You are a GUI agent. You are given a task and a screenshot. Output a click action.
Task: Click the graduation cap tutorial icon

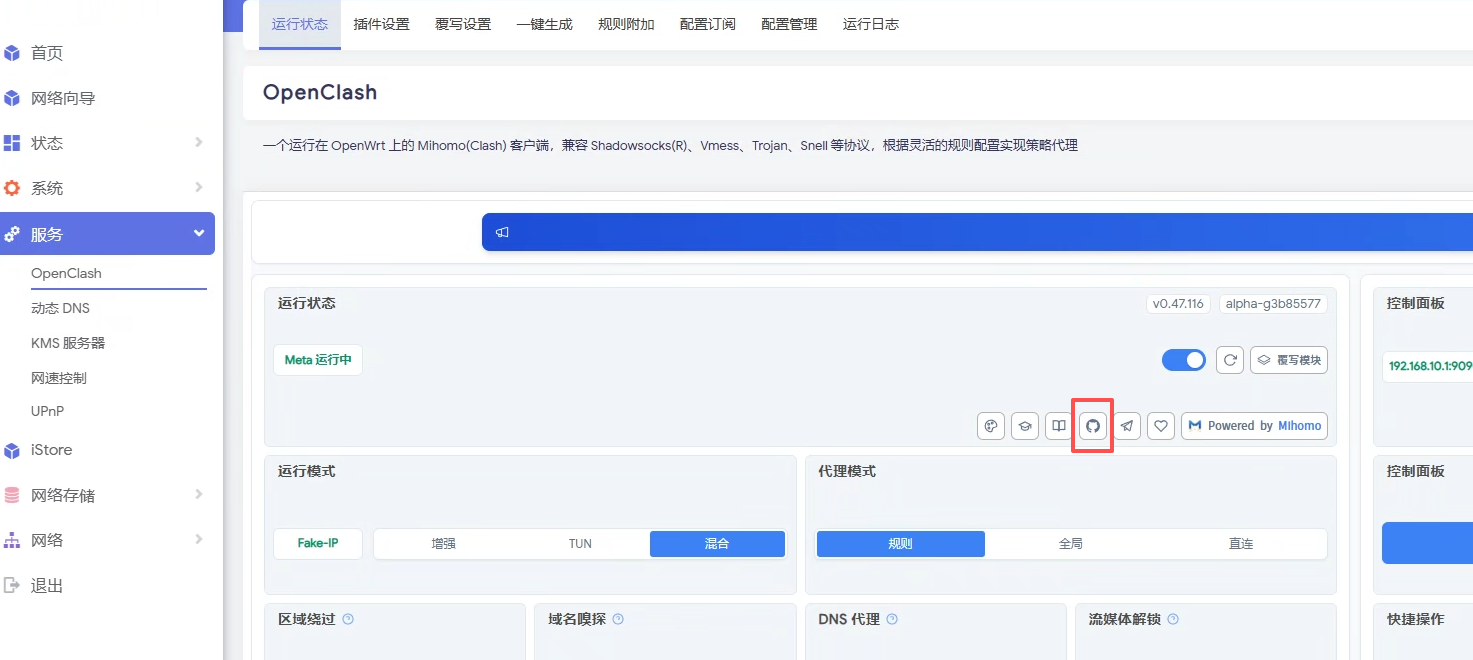point(1025,426)
